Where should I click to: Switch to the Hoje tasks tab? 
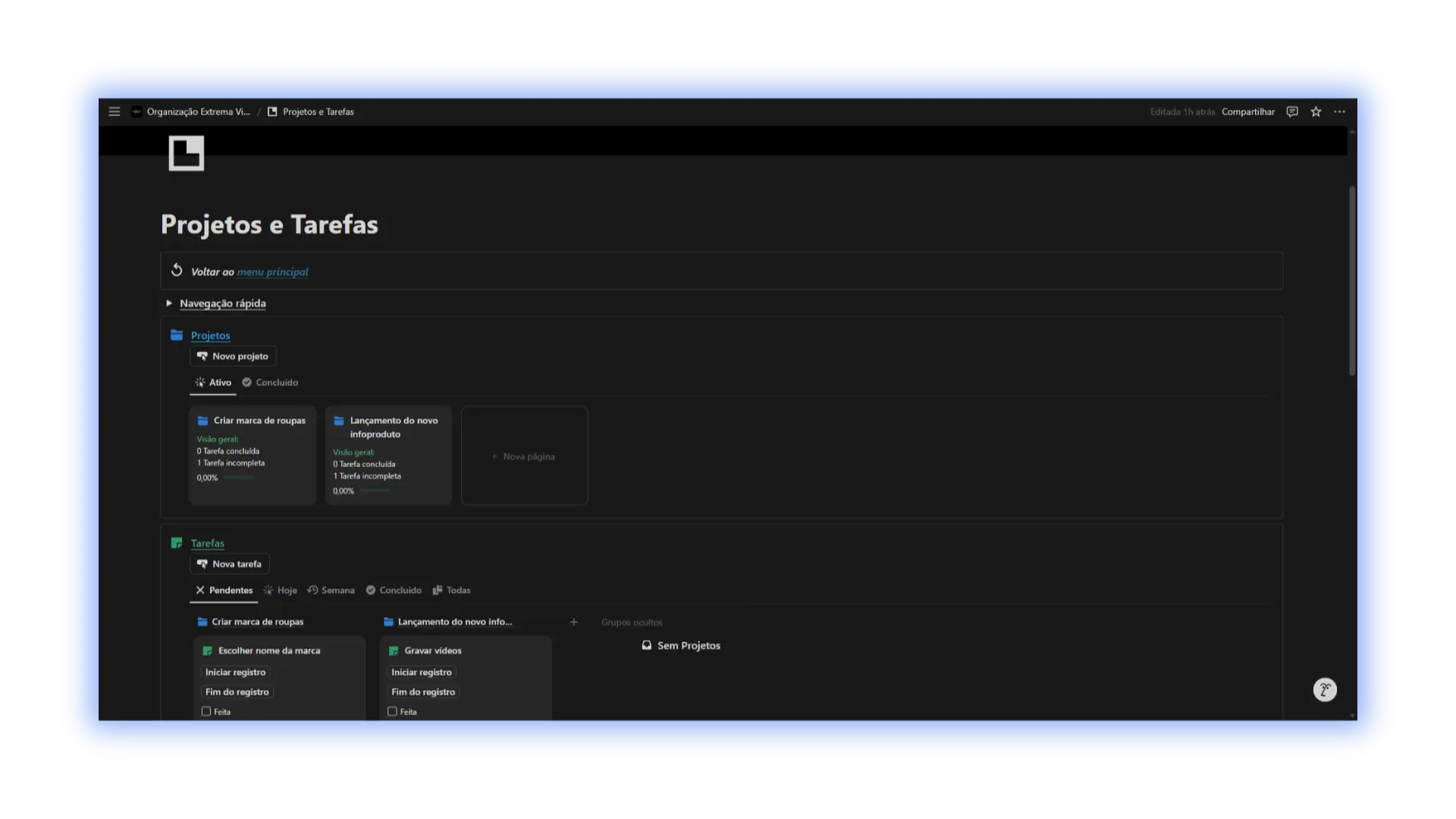280,590
